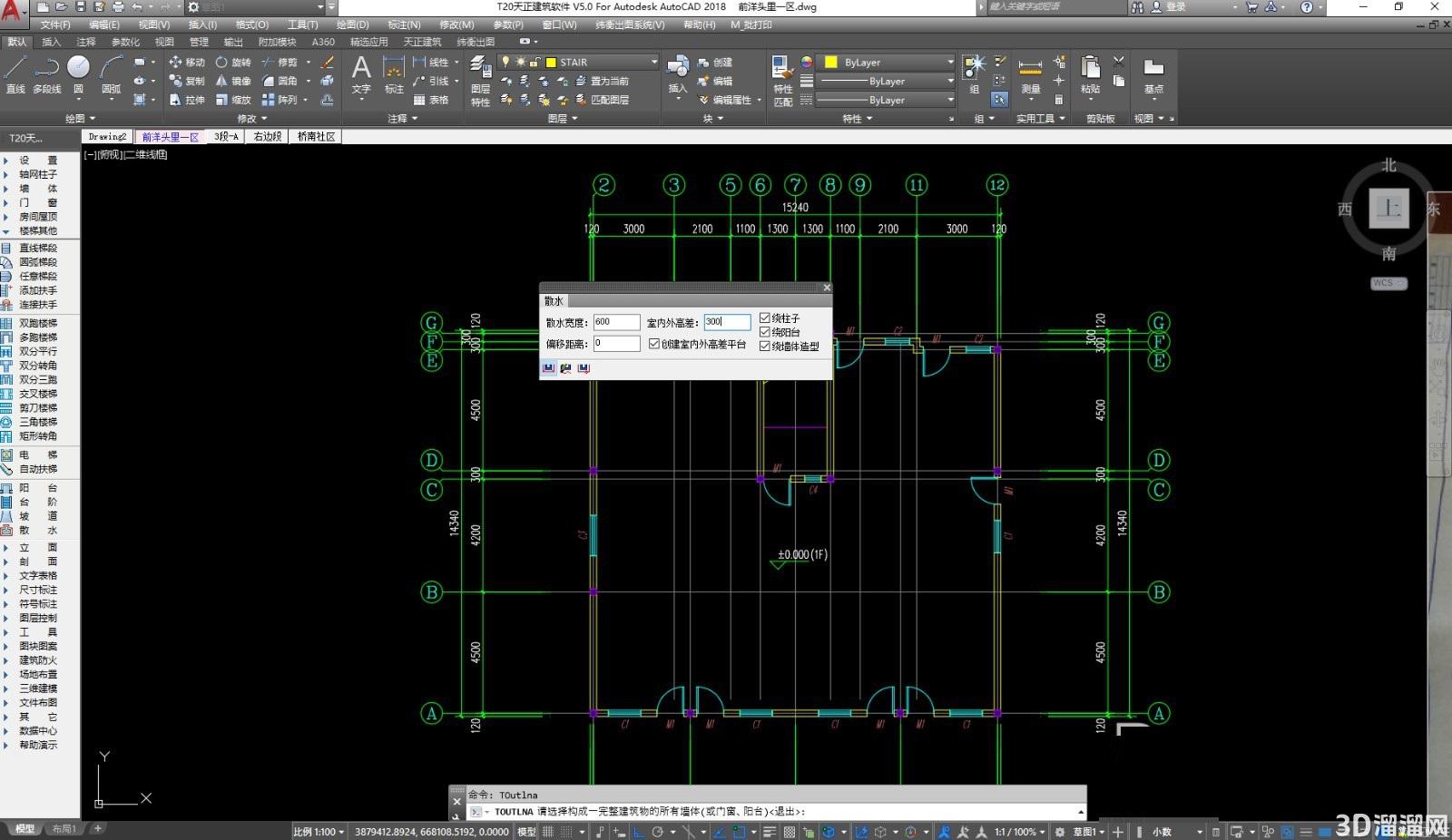Open the 修改(M) menu

tap(456, 24)
